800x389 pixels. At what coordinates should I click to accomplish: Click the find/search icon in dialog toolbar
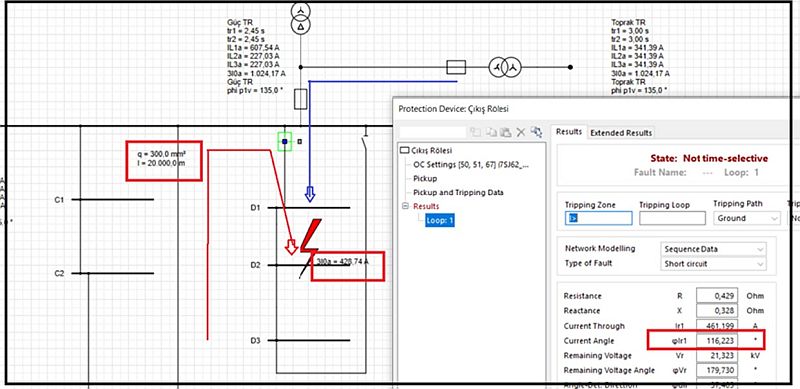click(536, 132)
